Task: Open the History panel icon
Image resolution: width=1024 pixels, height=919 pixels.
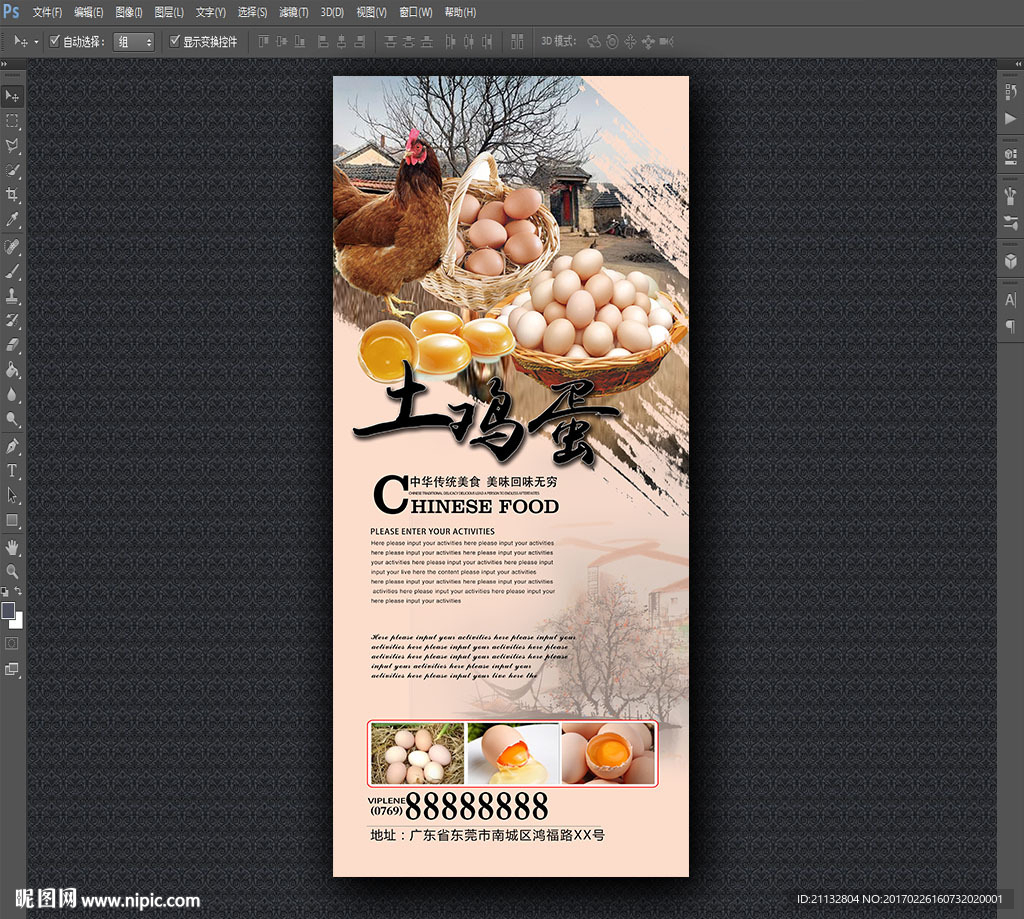Action: 1010,92
